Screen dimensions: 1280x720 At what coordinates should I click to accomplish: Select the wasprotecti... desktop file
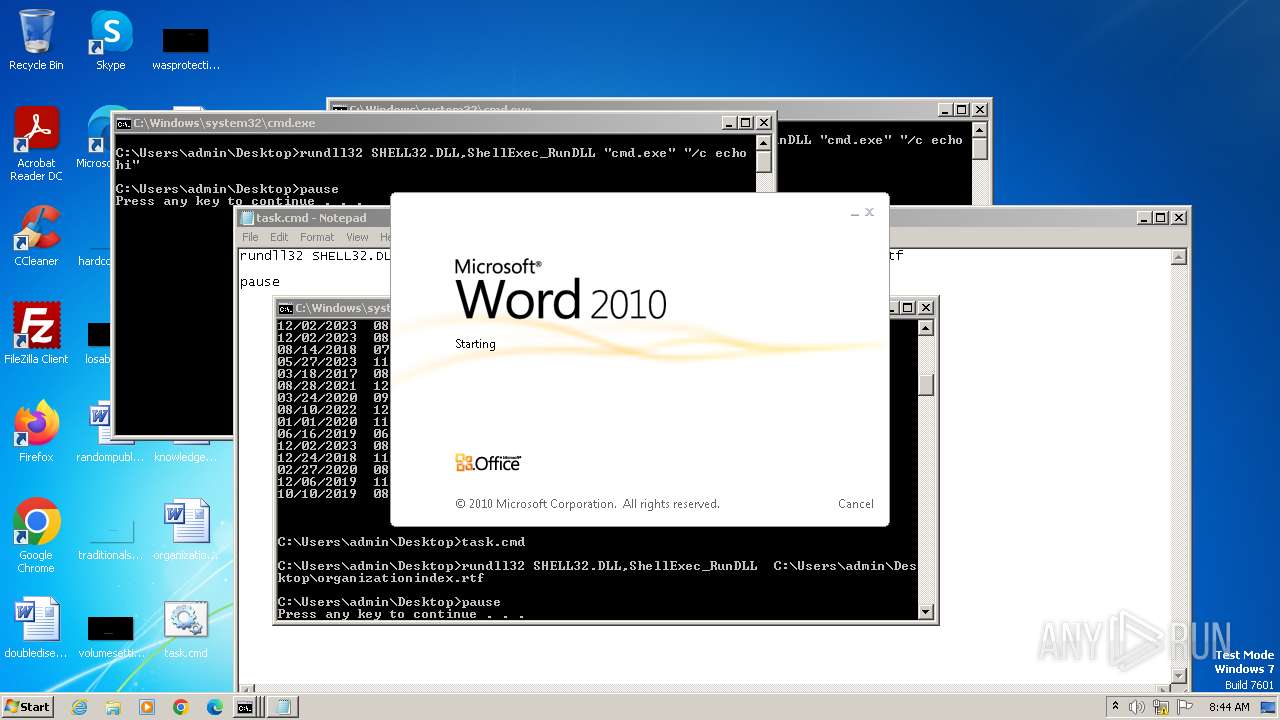pyautogui.click(x=186, y=48)
